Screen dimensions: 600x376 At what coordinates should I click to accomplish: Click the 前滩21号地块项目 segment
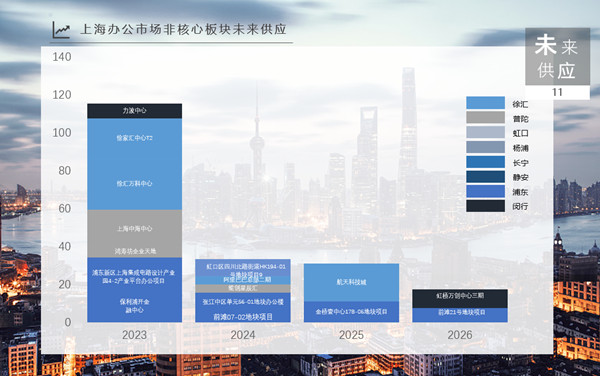click(460, 315)
